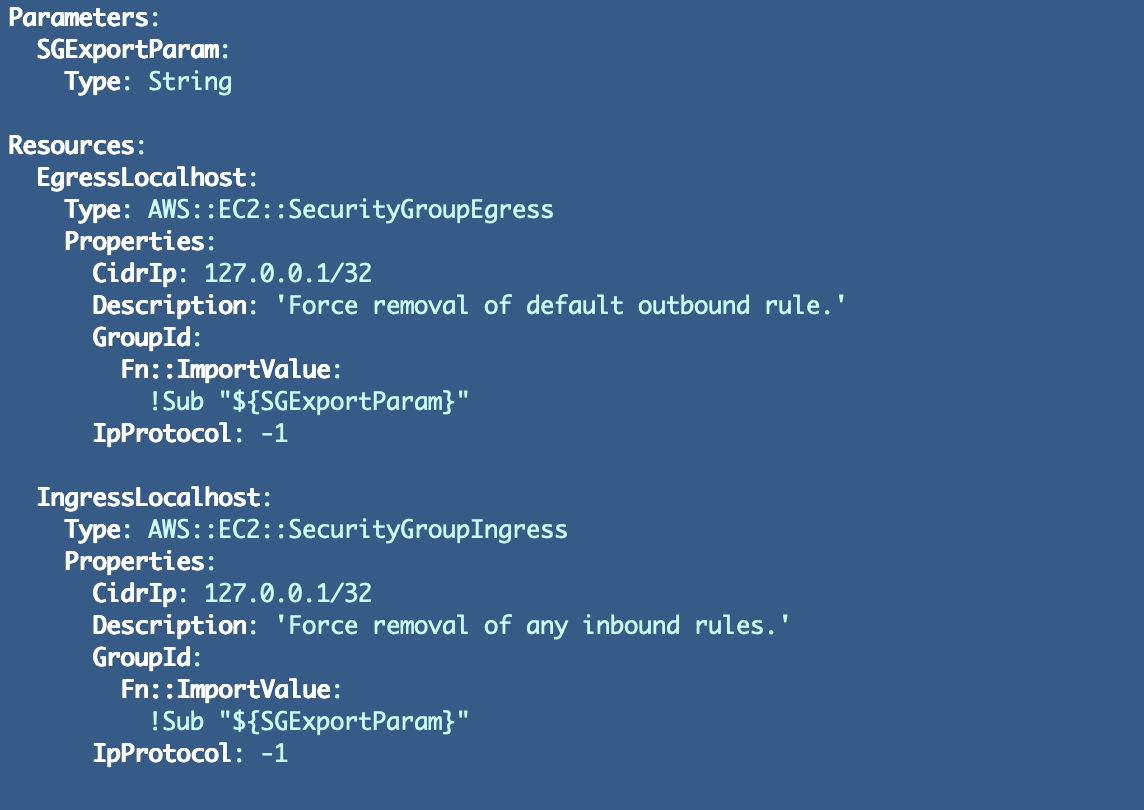Click the Properties key under EgressLocalhost
The width and height of the screenshot is (1144, 810).
click(x=134, y=242)
